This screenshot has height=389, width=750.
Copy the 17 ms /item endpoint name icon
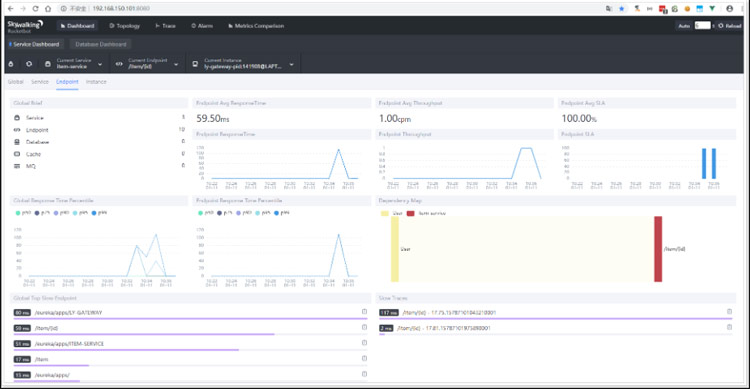click(364, 358)
